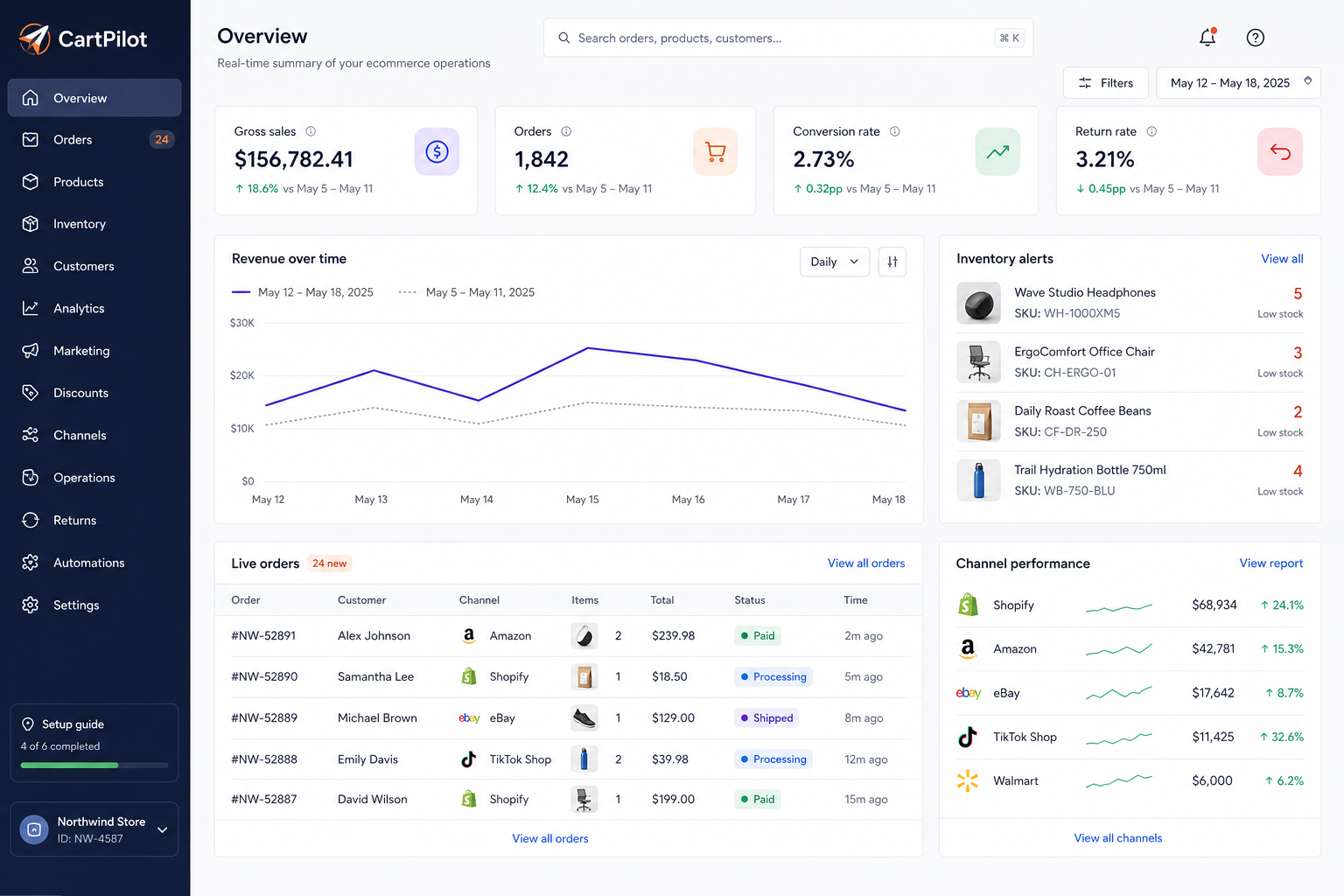
Task: Click the Setup guide location pin icon
Action: (x=28, y=724)
